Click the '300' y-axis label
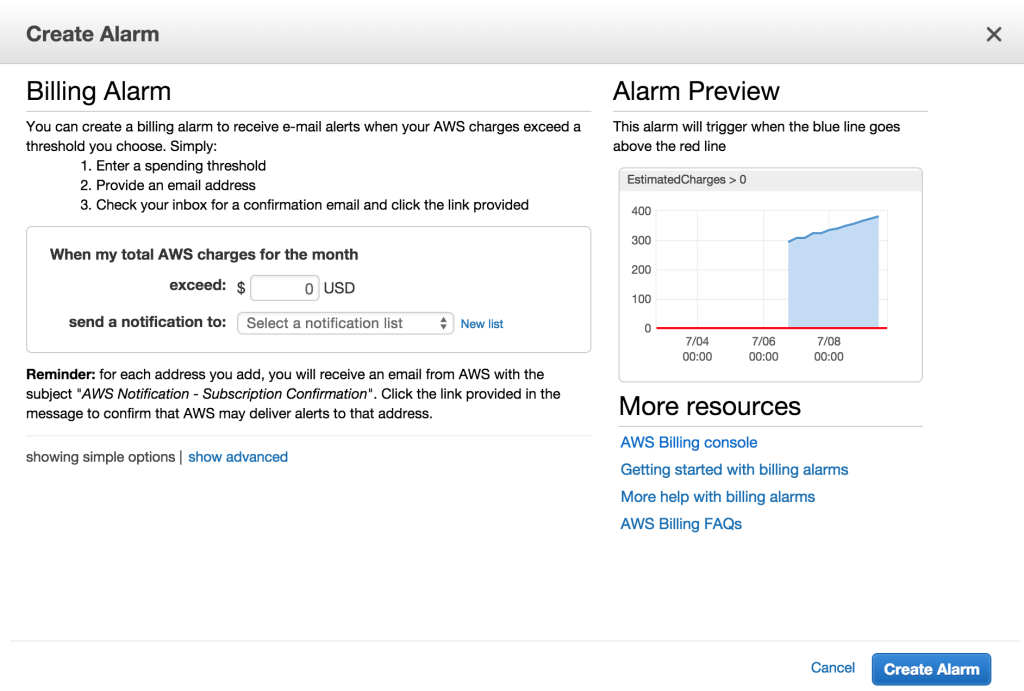1024x691 pixels. click(641, 240)
